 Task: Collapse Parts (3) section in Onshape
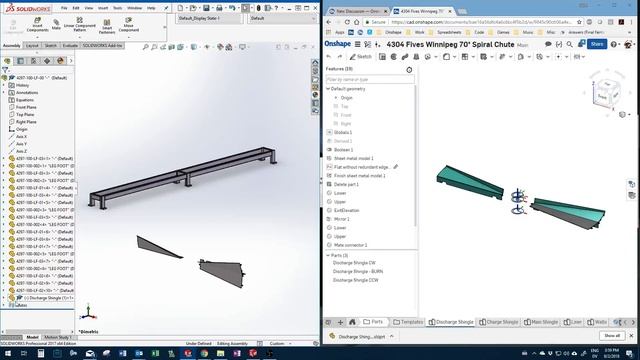coord(328,256)
